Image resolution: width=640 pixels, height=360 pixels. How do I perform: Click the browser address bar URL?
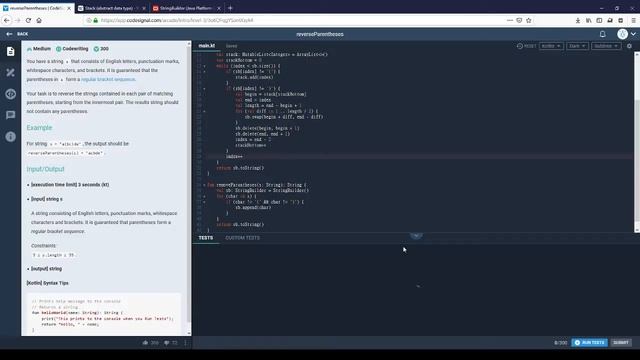coord(177,20)
